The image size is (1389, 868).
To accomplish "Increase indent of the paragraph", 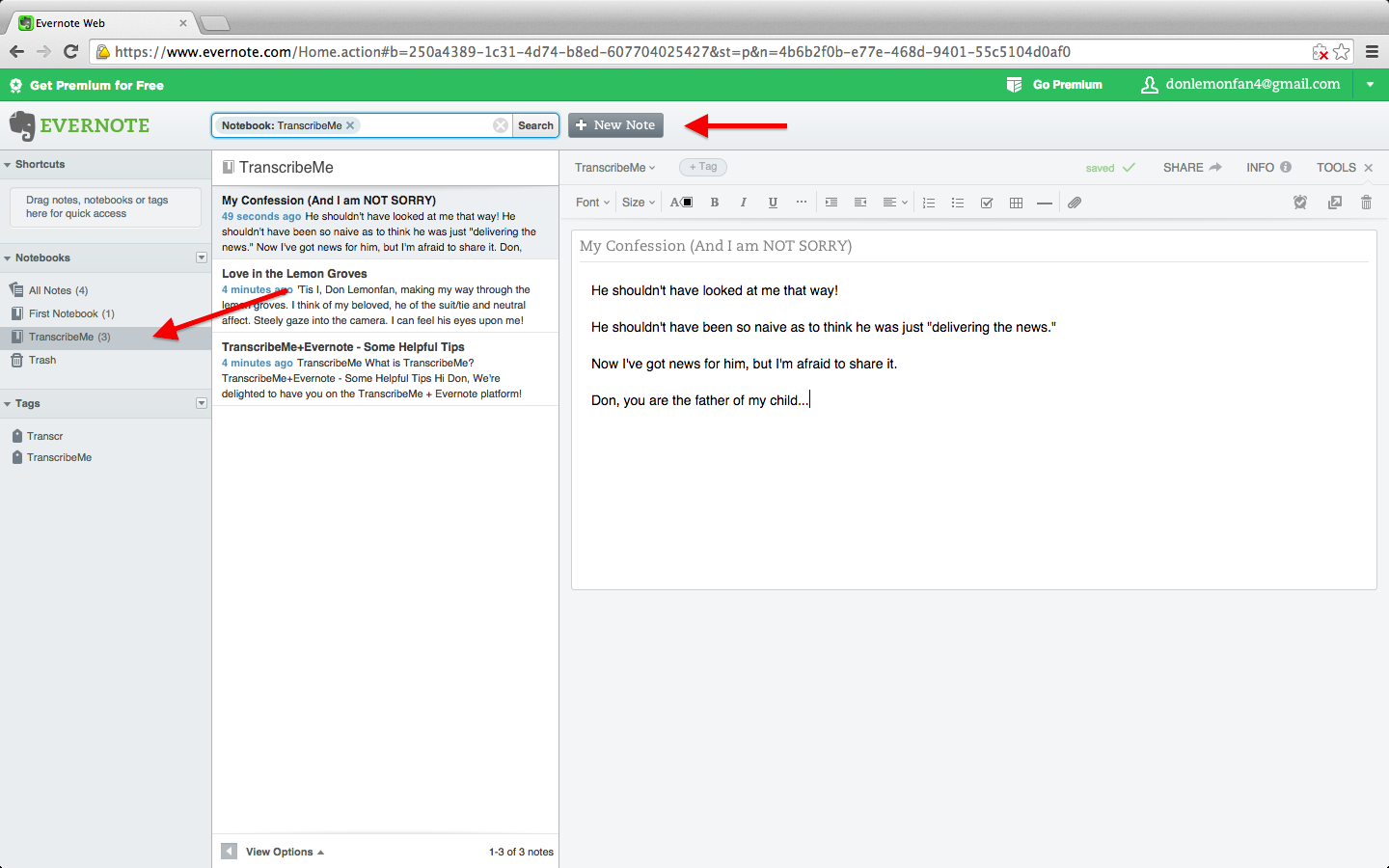I will [831, 203].
